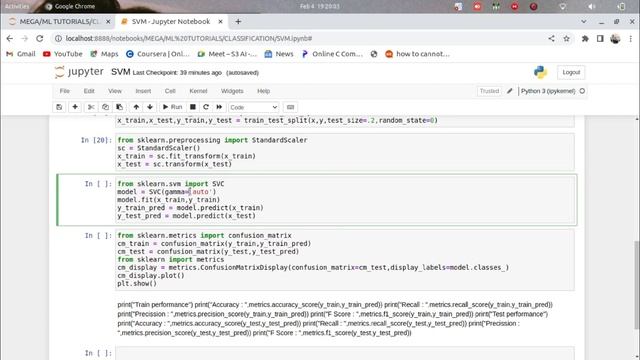This screenshot has height=360, width=640.
Task: Open the cell type Code dropdown
Action: (x=253, y=107)
